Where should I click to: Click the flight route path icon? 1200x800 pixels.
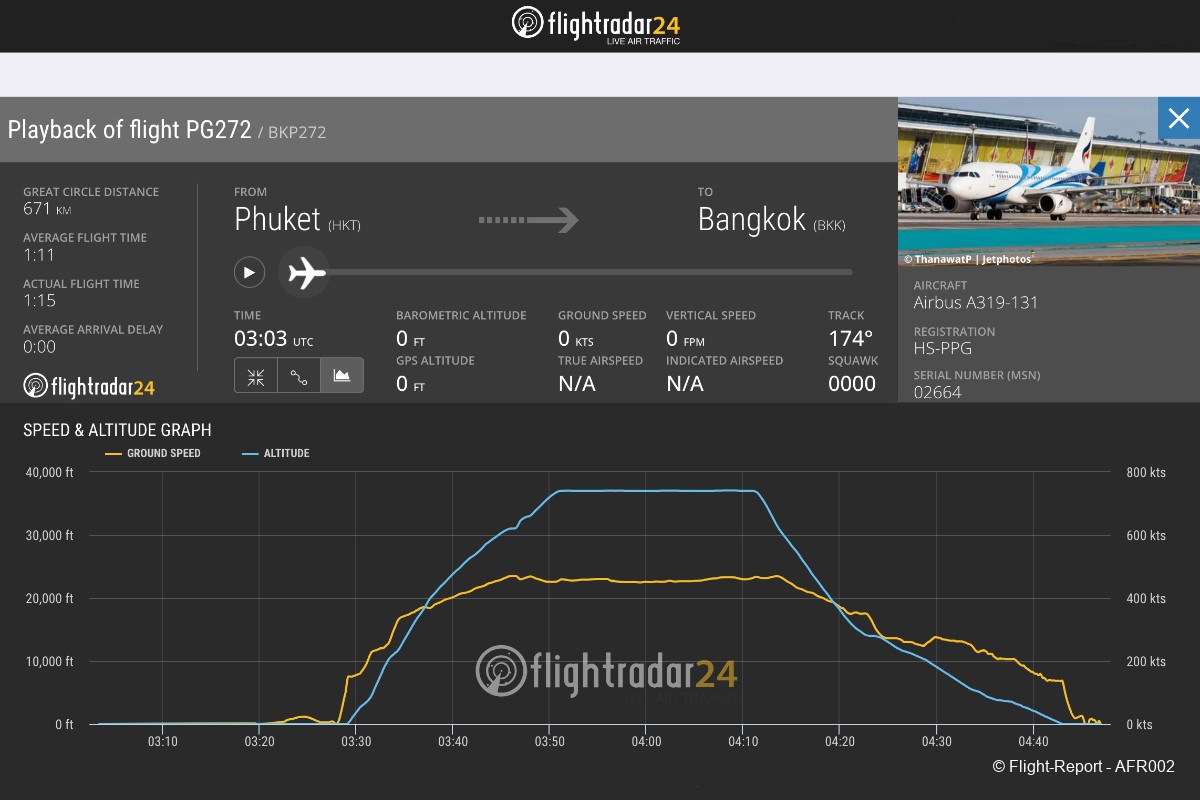click(298, 376)
